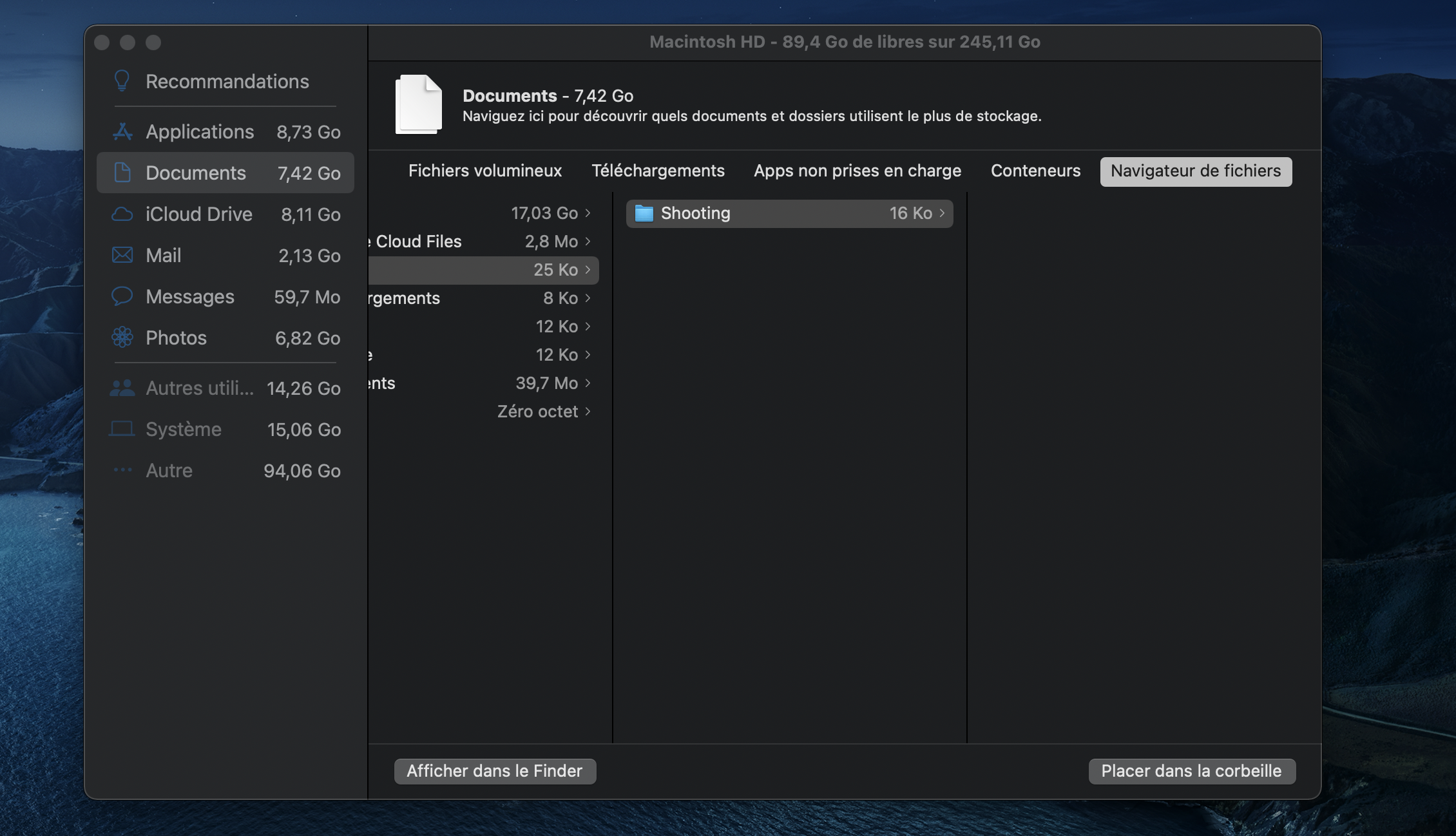Click the iCloud Drive cloud icon
This screenshot has width=1456, height=836.
[x=122, y=214]
